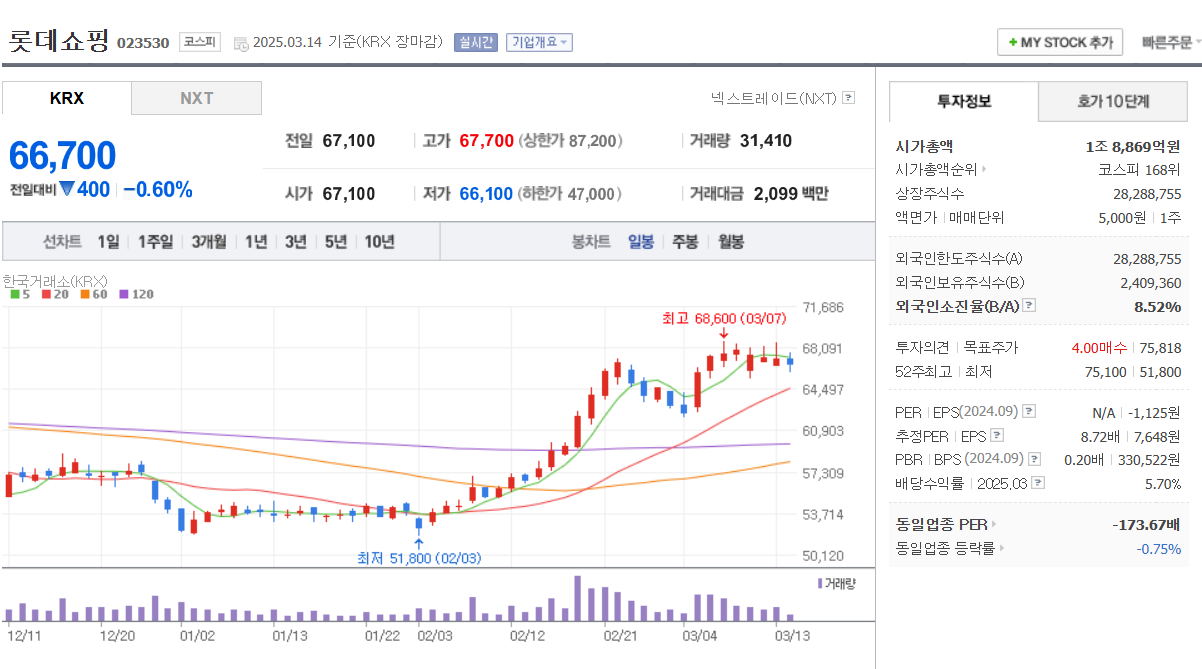Select the 5년 line chart period
The image size is (1202, 669).
click(x=336, y=242)
